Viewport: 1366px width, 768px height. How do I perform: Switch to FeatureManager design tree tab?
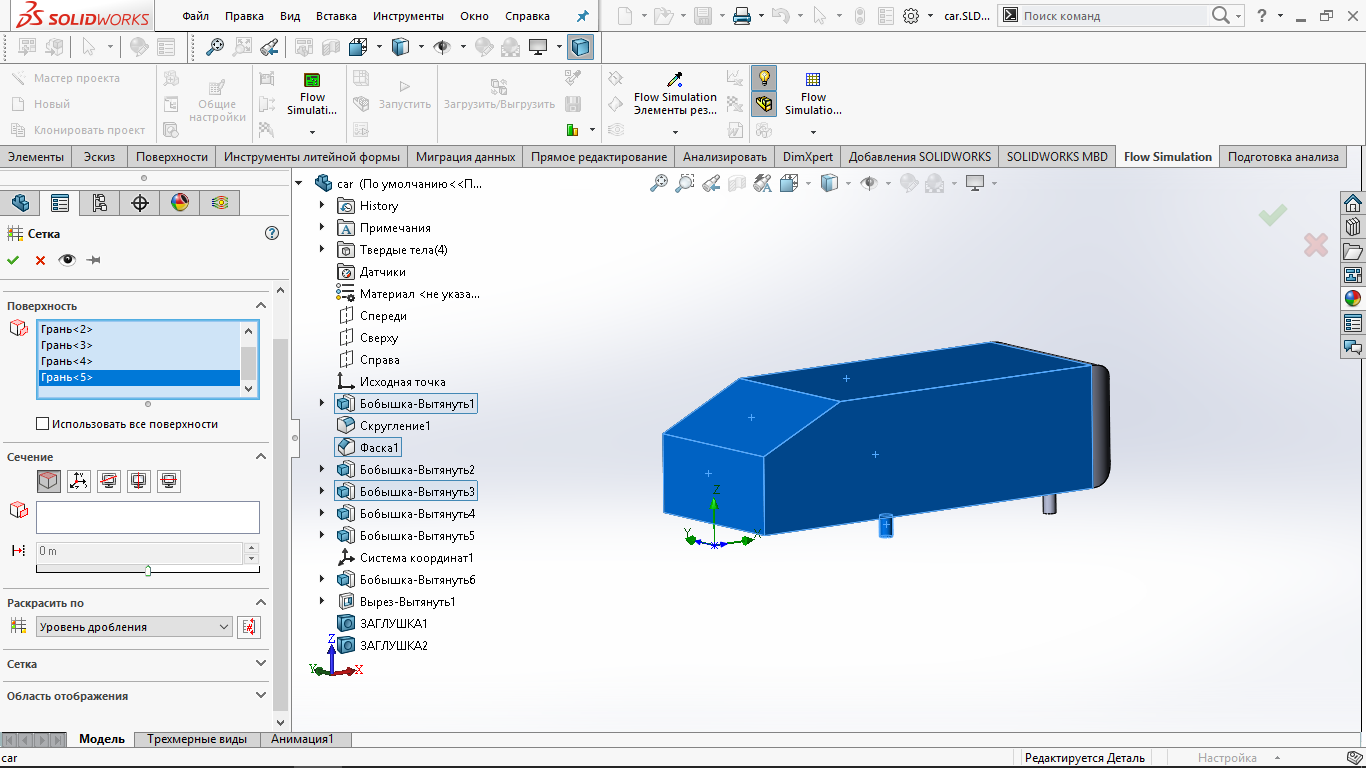(x=20, y=203)
